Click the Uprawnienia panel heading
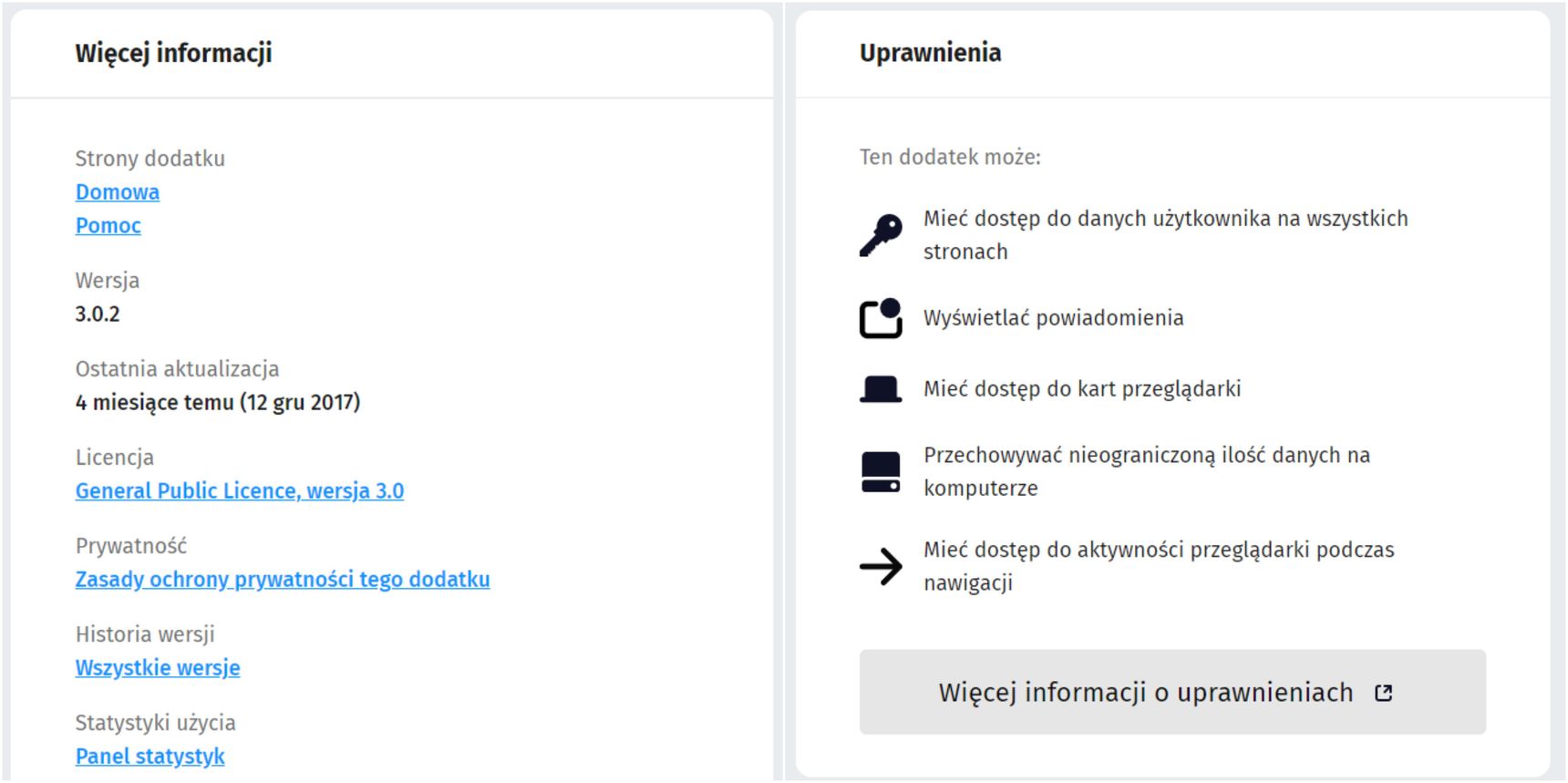Screen dimensions: 1568x783 (x=930, y=53)
